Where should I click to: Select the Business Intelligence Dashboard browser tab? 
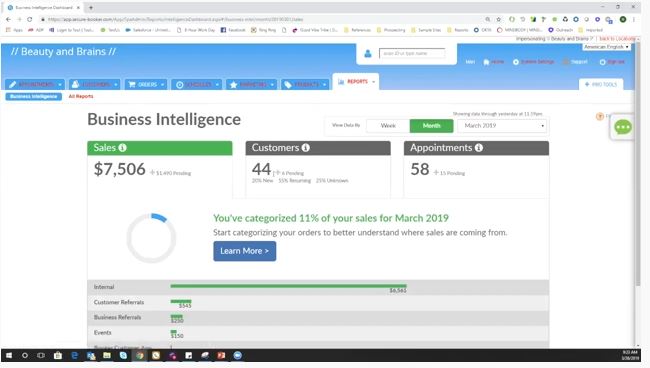tap(43, 7)
